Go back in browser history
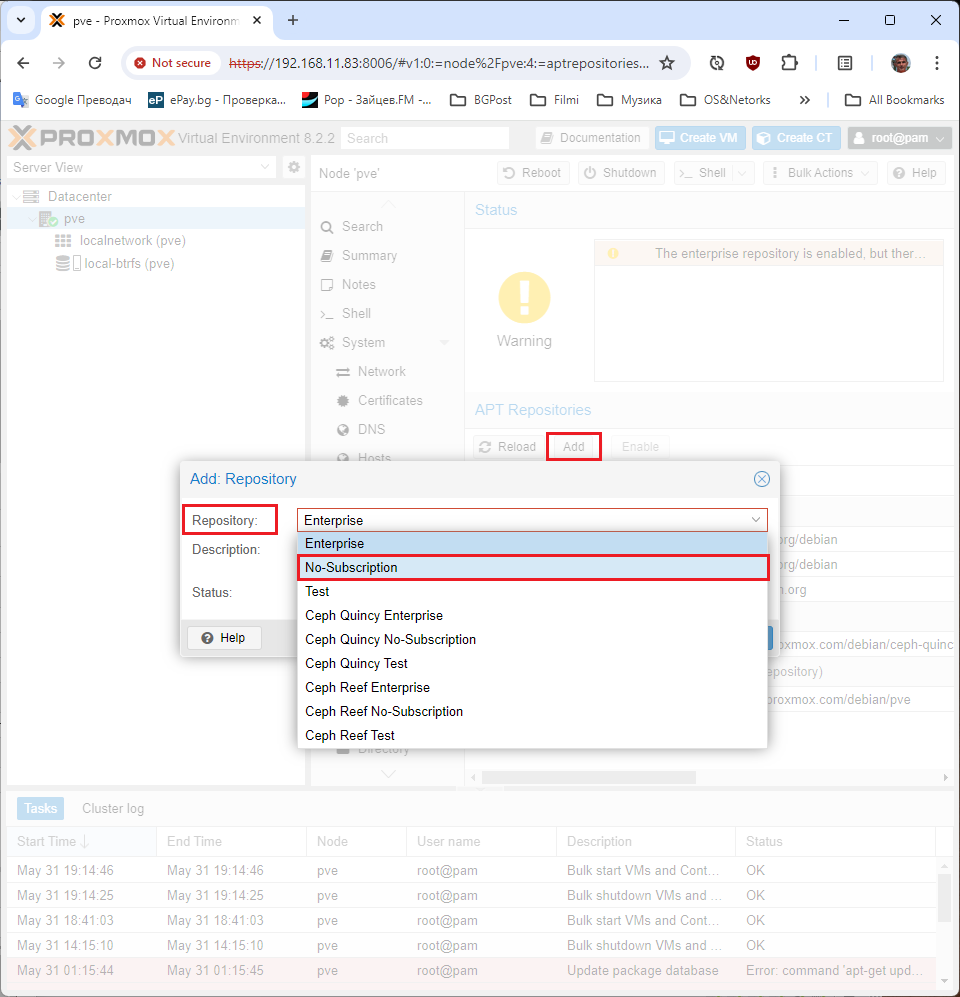Viewport: 960px width, 997px height. 24,63
